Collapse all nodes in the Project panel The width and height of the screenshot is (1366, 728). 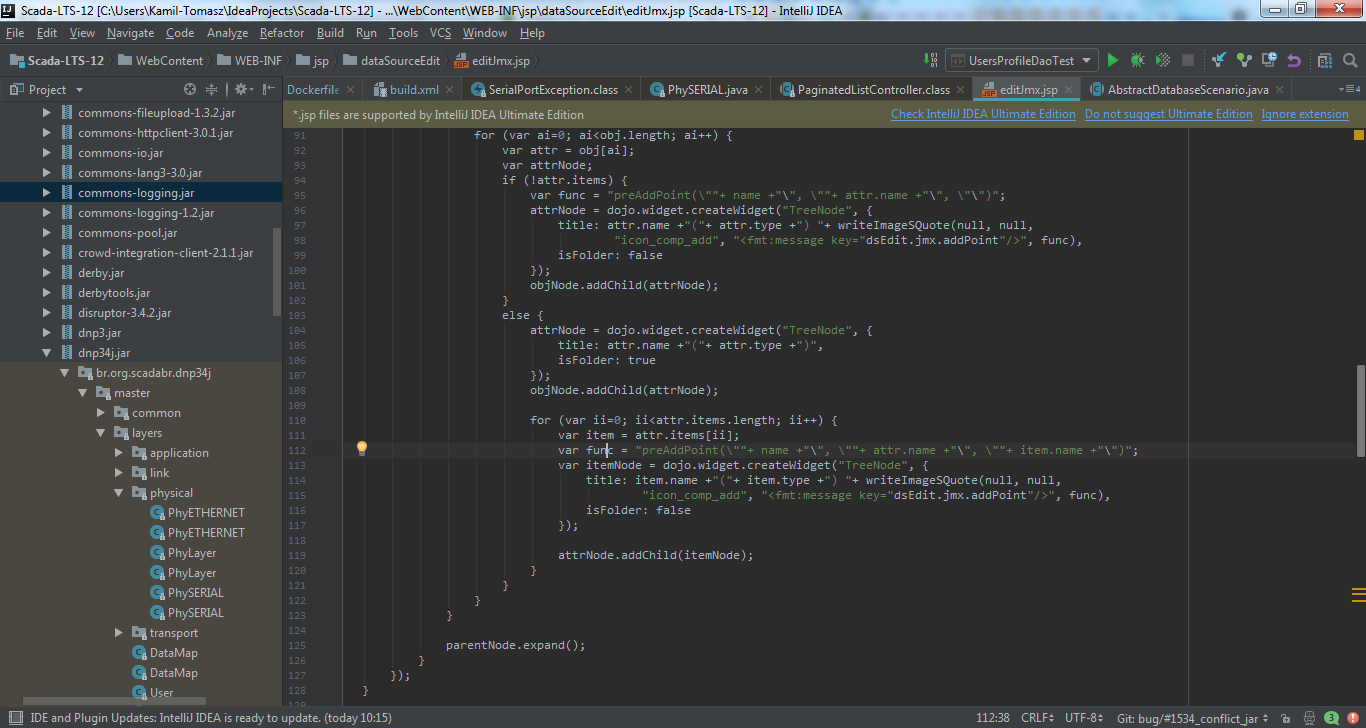point(212,89)
